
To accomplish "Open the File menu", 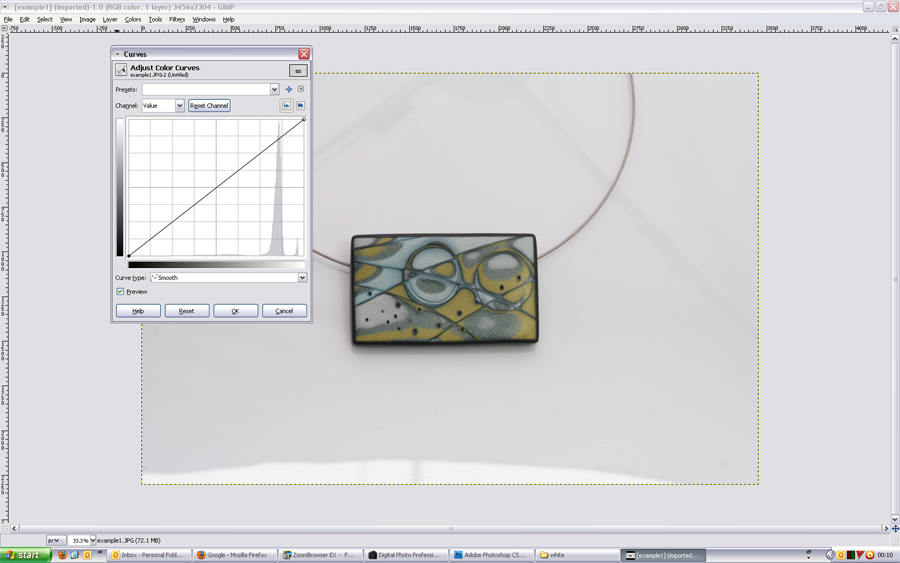I will 8,20.
